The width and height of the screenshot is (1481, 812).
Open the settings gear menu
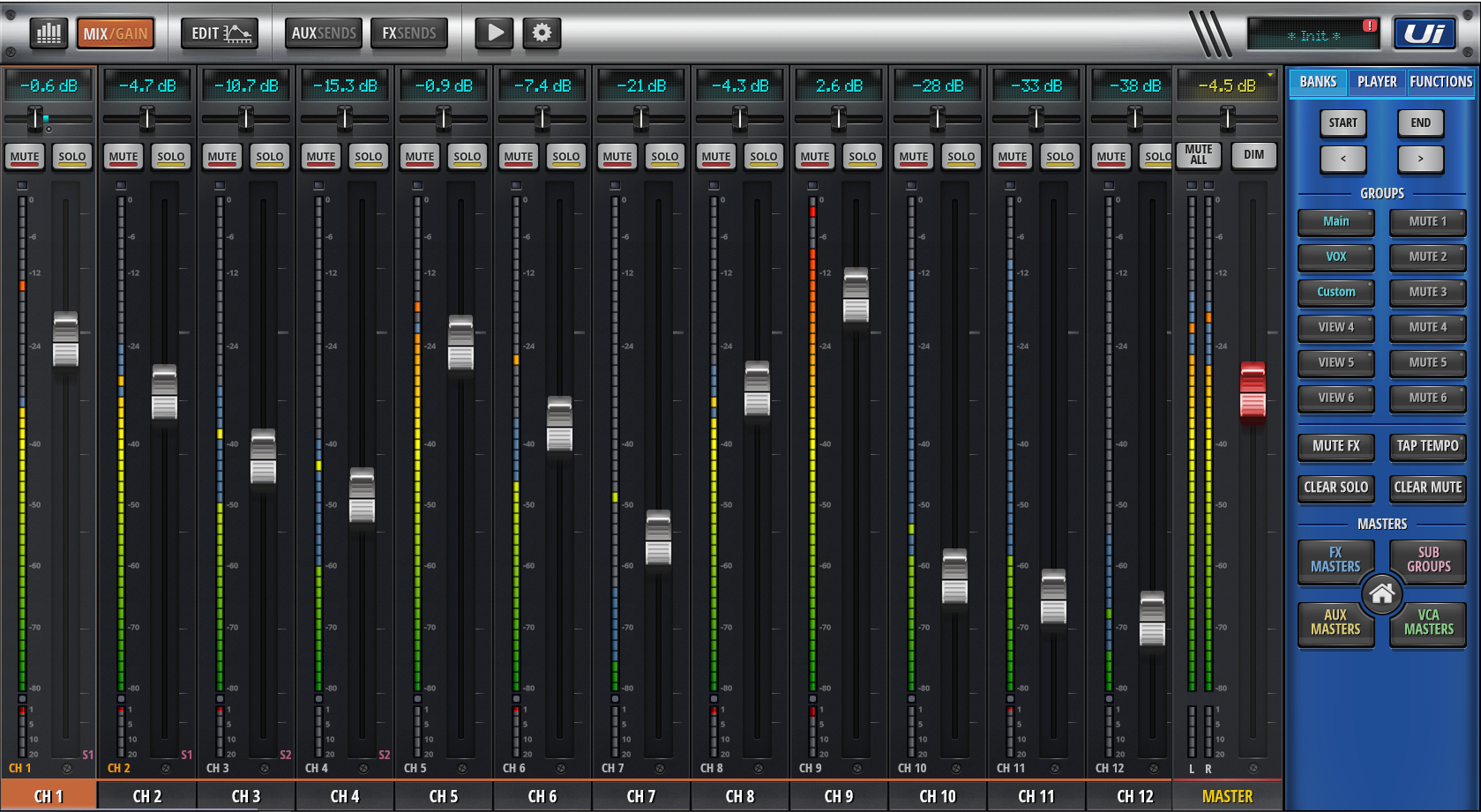click(541, 33)
